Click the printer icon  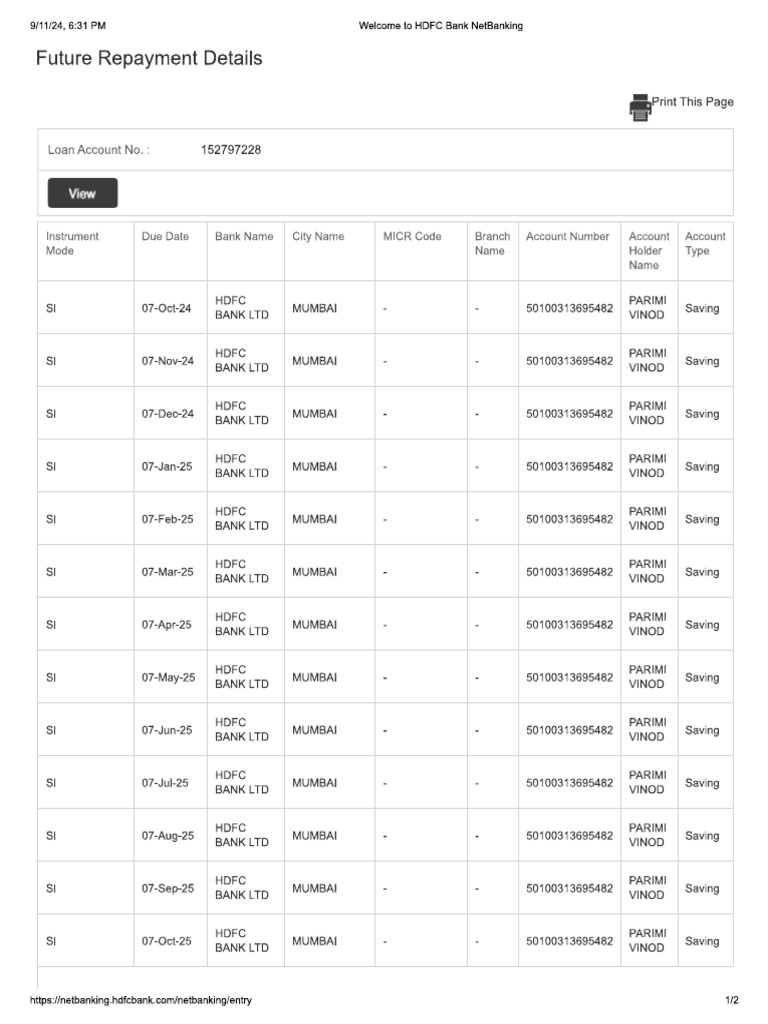click(x=640, y=106)
